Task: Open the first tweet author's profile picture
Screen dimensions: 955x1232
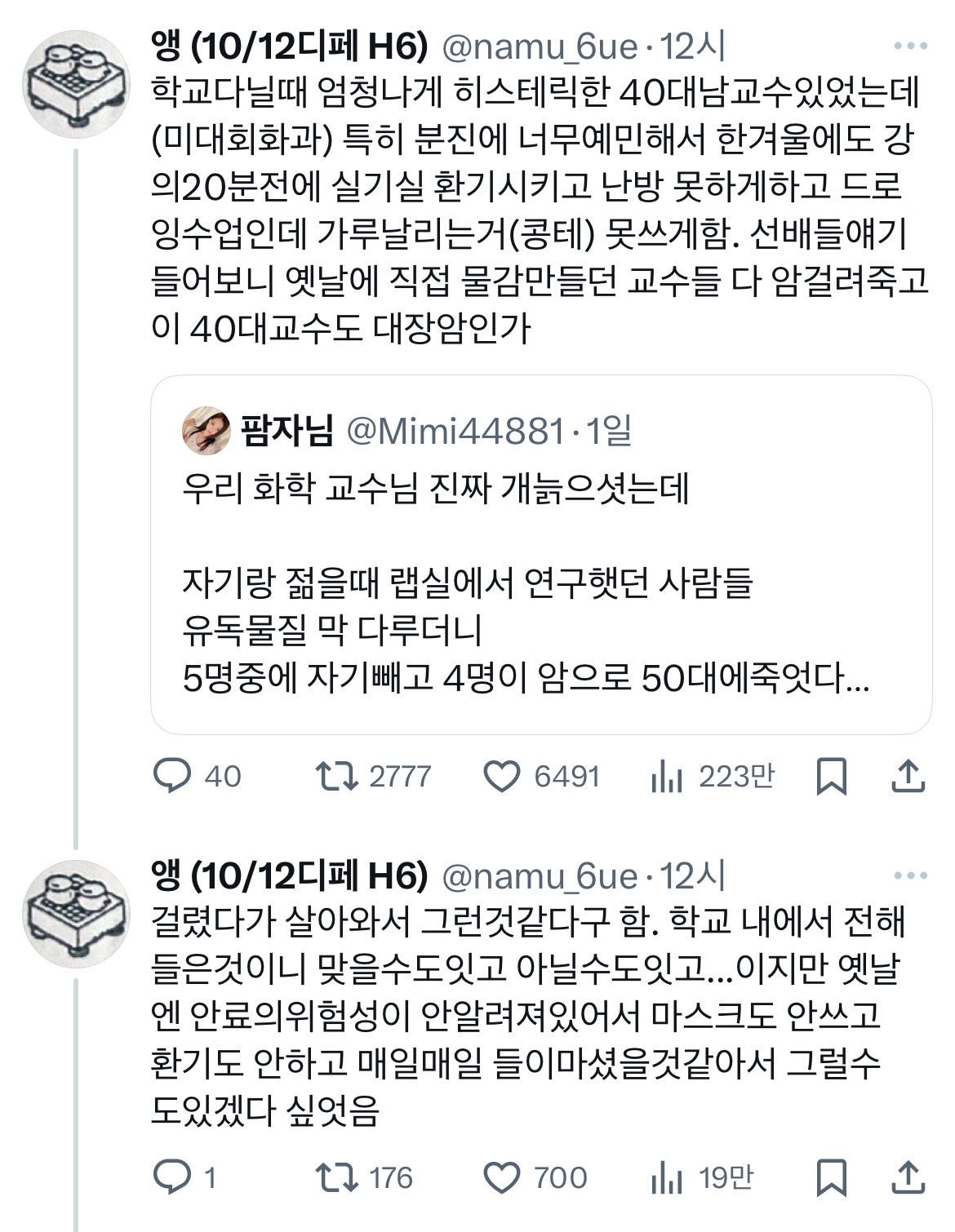Action: coord(77,84)
